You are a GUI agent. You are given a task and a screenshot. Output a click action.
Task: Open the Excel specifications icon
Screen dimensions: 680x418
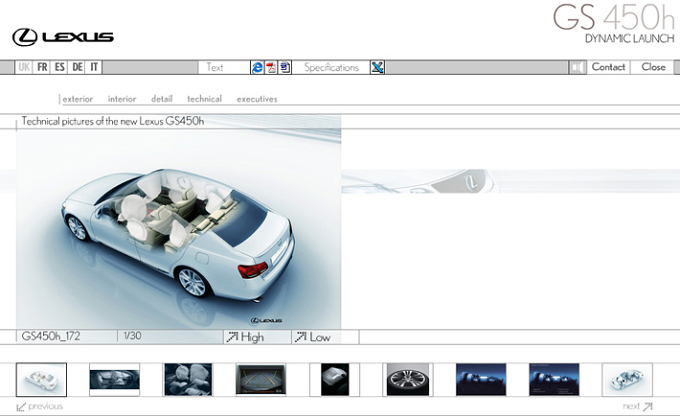[x=377, y=67]
